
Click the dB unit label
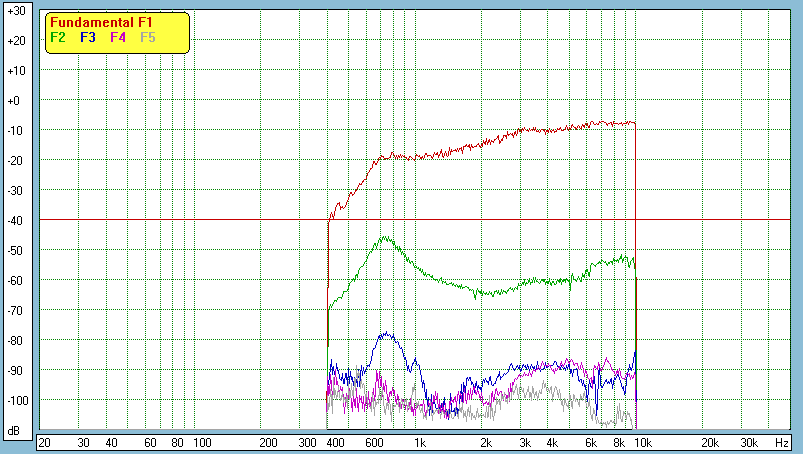tap(16, 431)
